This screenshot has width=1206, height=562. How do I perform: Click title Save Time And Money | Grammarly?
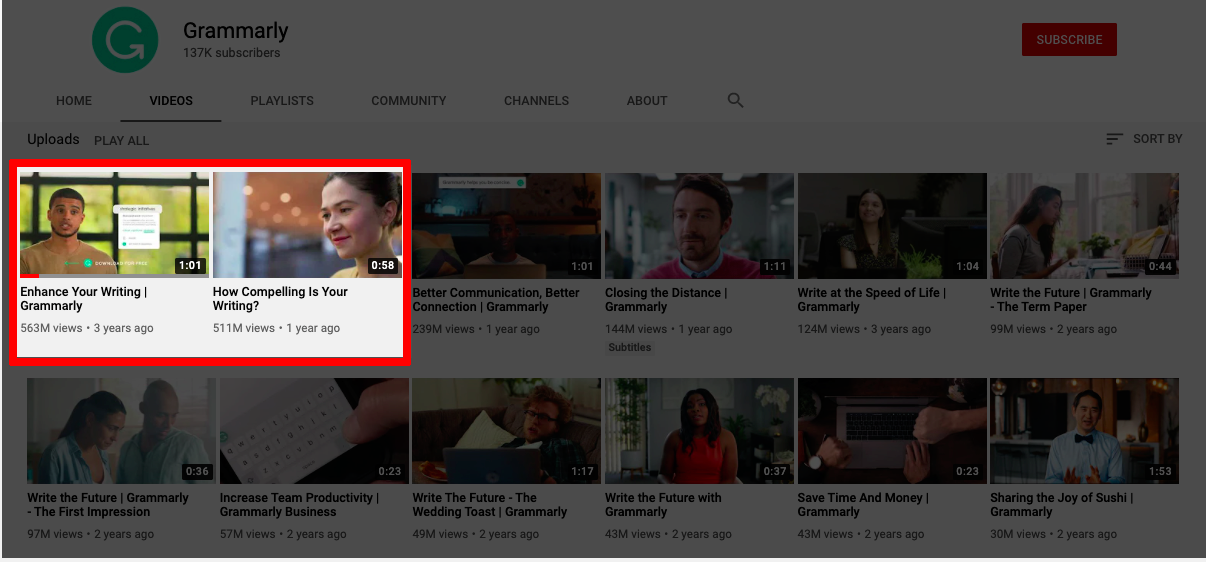(x=863, y=505)
